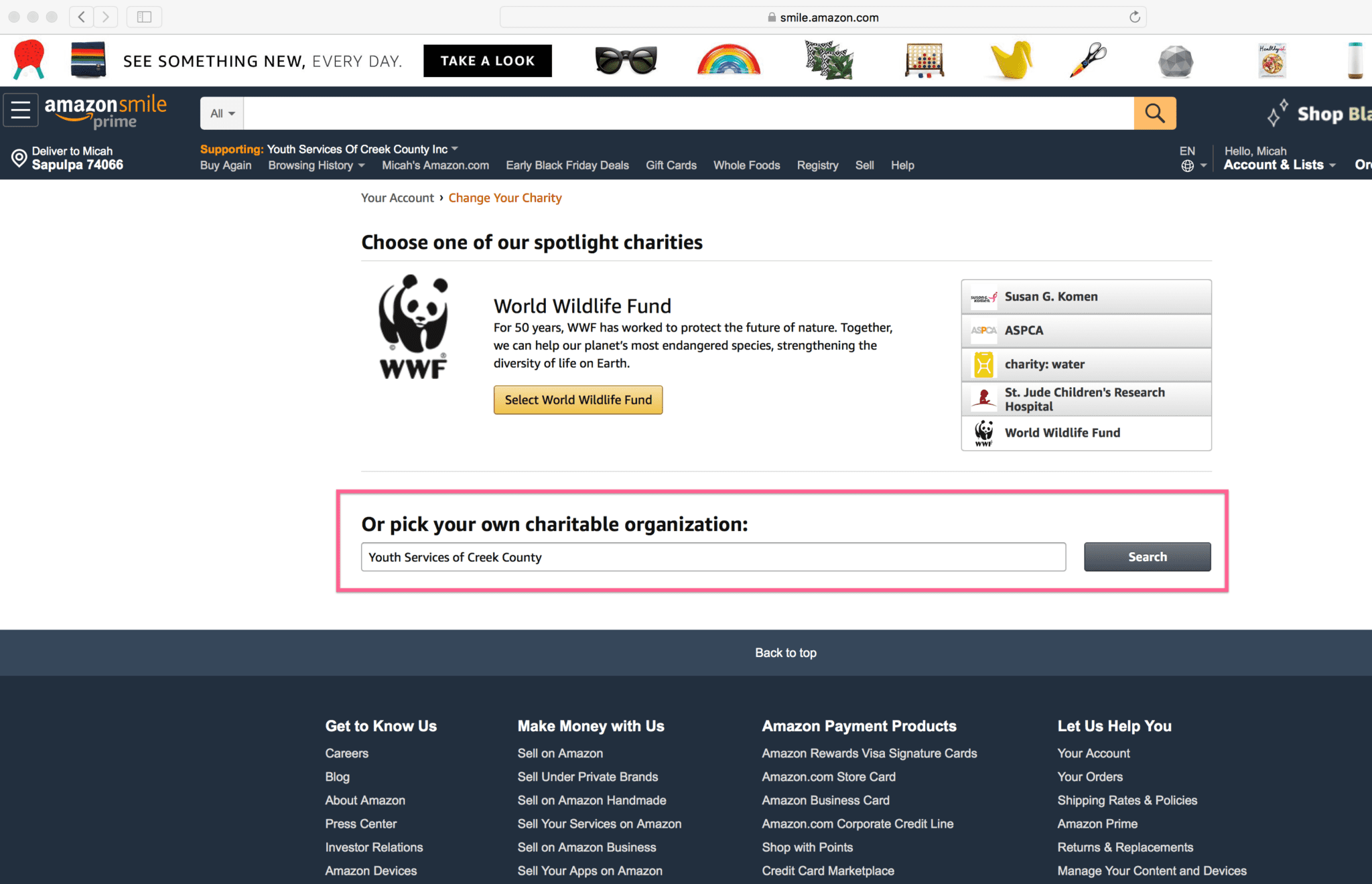Viewport: 1372px width, 884px height.
Task: Click the Change Your Charity link
Action: click(505, 197)
